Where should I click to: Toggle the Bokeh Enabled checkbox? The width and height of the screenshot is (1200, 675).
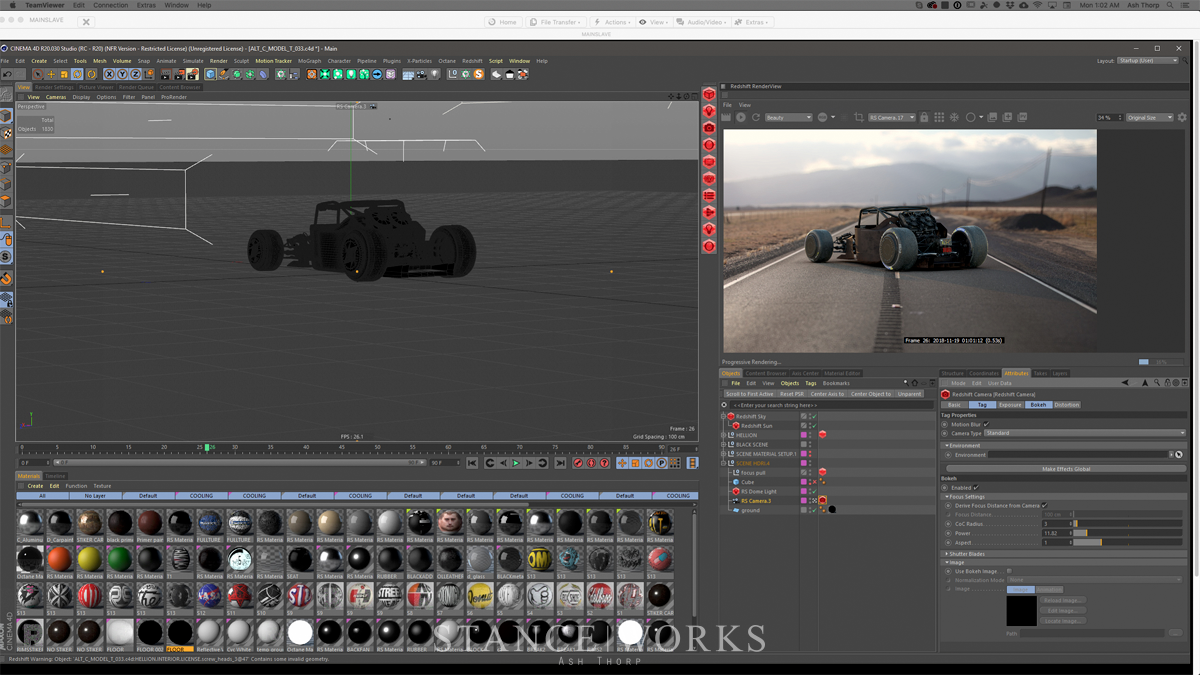(975, 487)
